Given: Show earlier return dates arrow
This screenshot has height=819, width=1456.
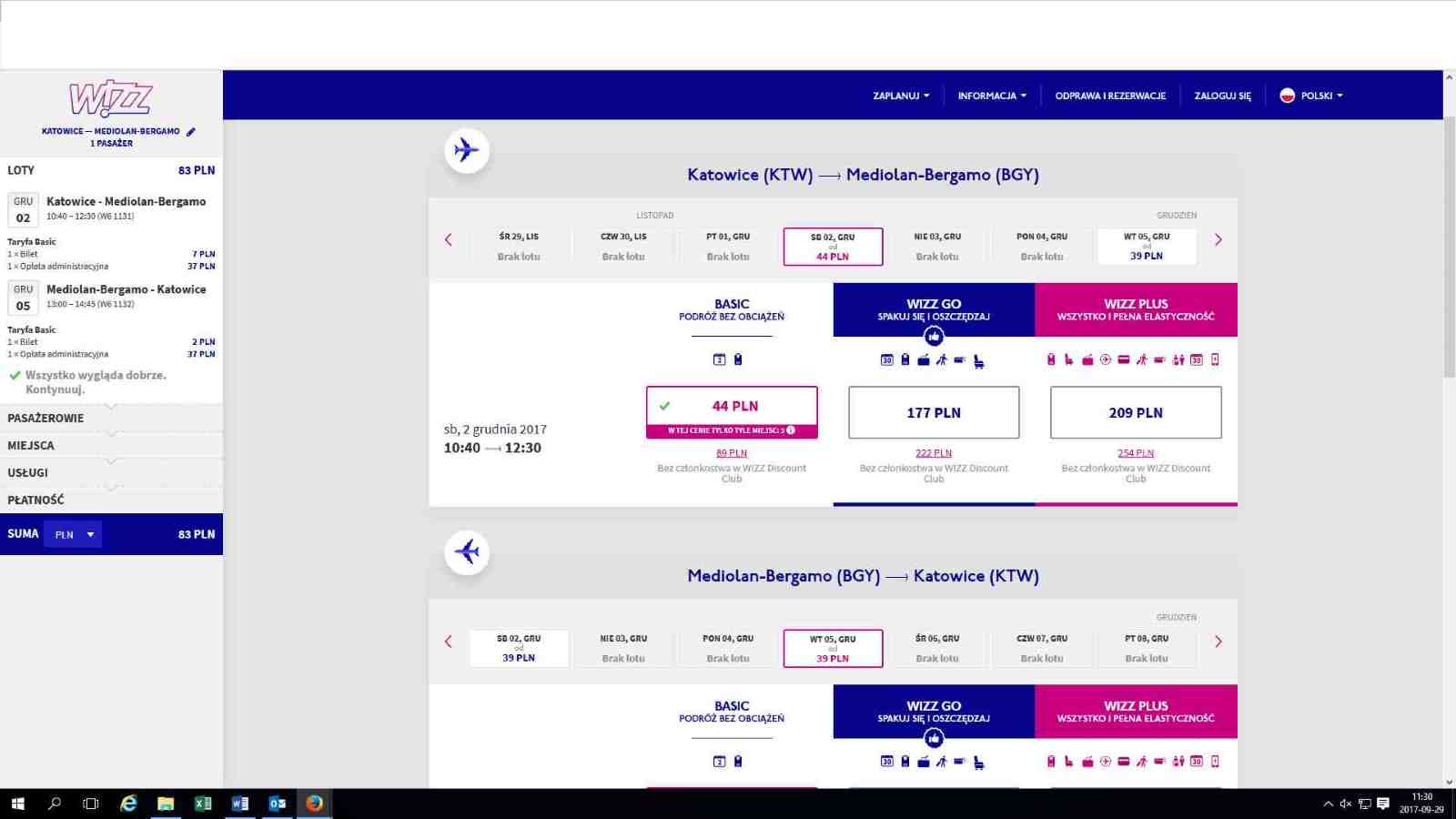Looking at the screenshot, I should (x=448, y=642).
